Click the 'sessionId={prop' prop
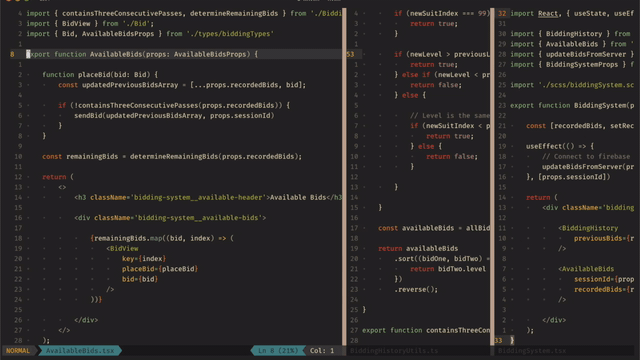Viewport: 640px width, 360px height. tap(604, 279)
